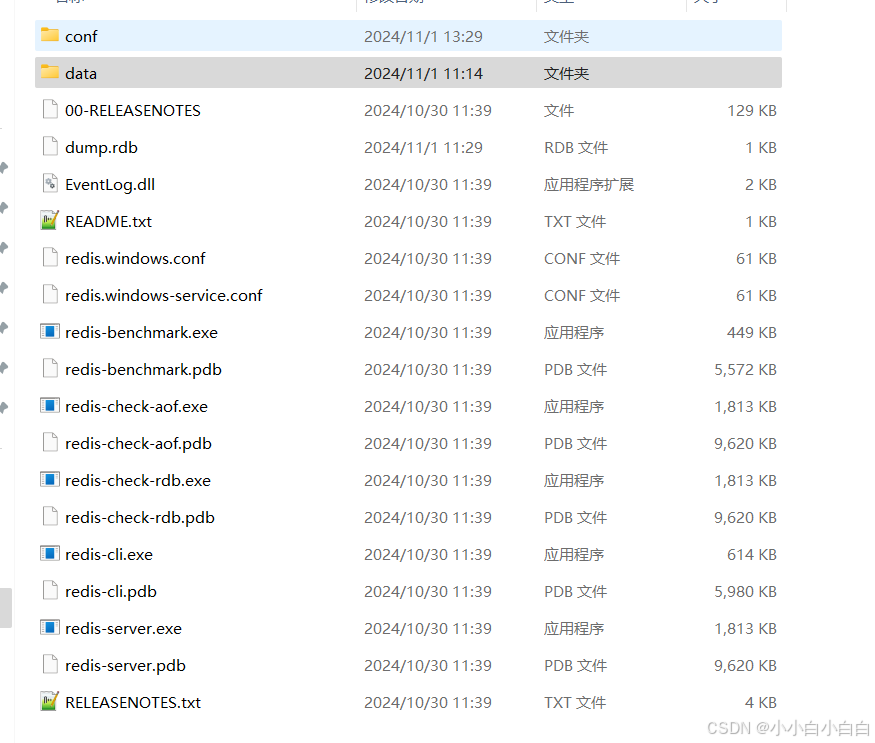Screen dimensions: 875x743
Task: Select the redis-check-aof.pdb file name
Action: point(138,443)
